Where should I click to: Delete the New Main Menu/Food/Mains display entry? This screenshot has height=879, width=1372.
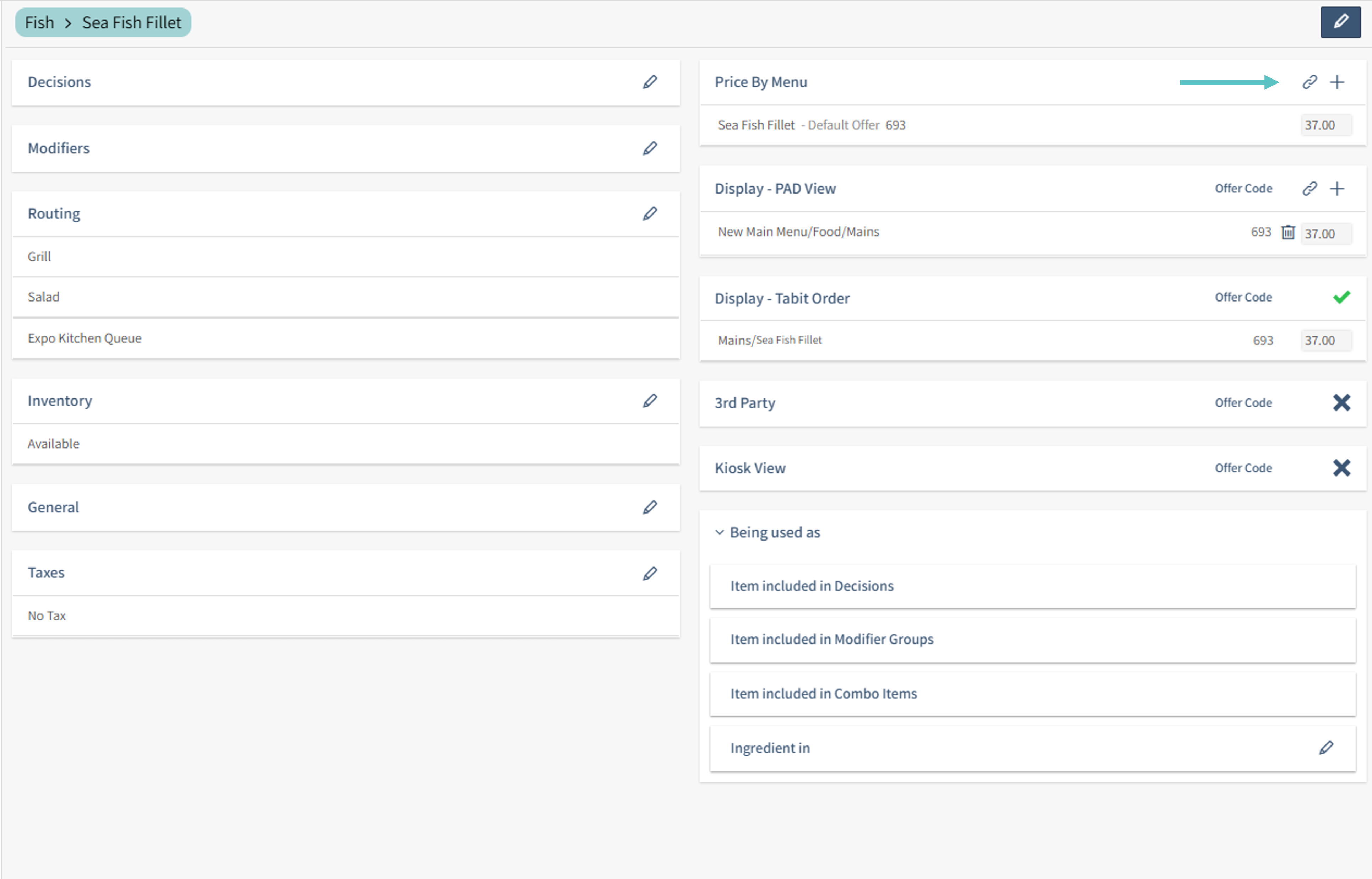(1287, 232)
